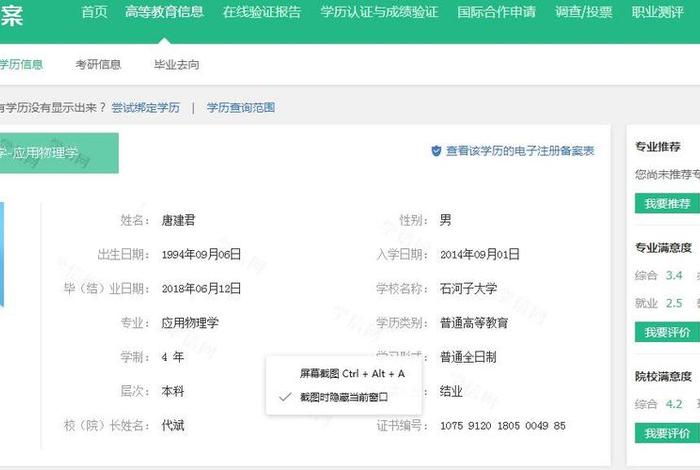Screen dimensions: 700x470
Task: Click 我要评价 button under 专业满意度
Action: tap(667, 332)
